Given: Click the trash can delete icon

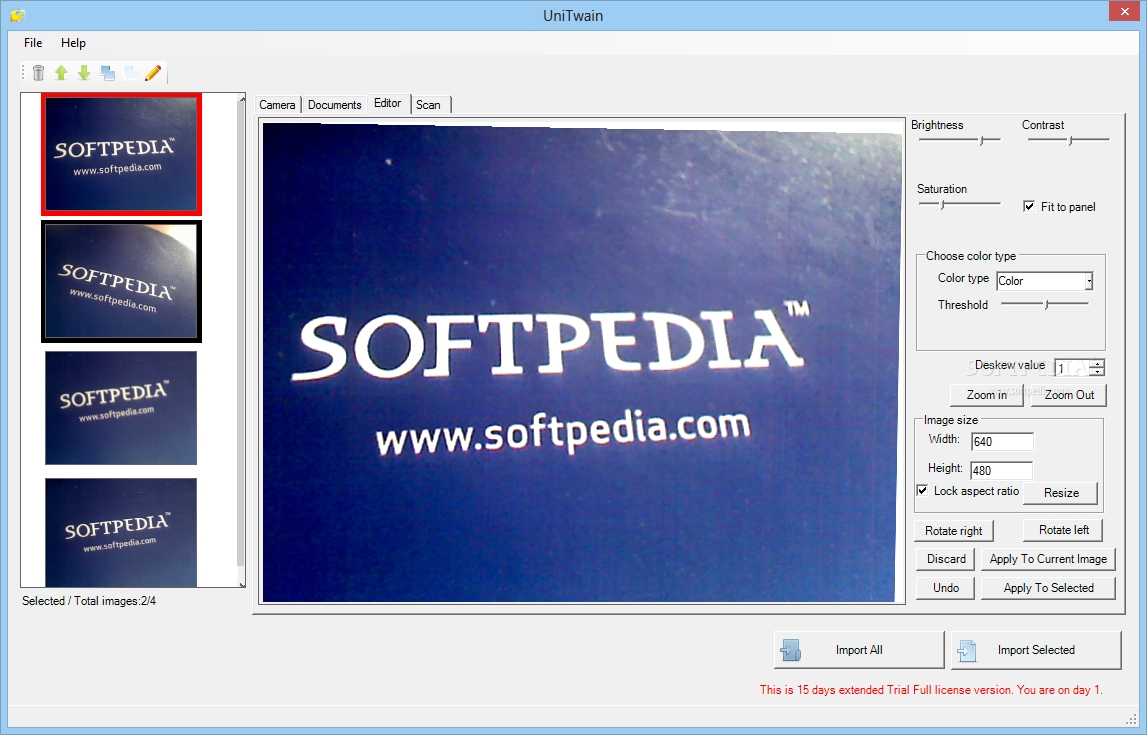Looking at the screenshot, I should coord(39,72).
